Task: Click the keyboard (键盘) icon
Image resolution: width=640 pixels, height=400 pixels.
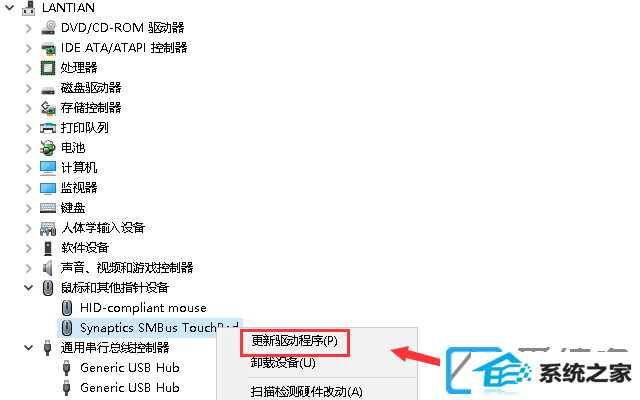Action: click(x=48, y=208)
